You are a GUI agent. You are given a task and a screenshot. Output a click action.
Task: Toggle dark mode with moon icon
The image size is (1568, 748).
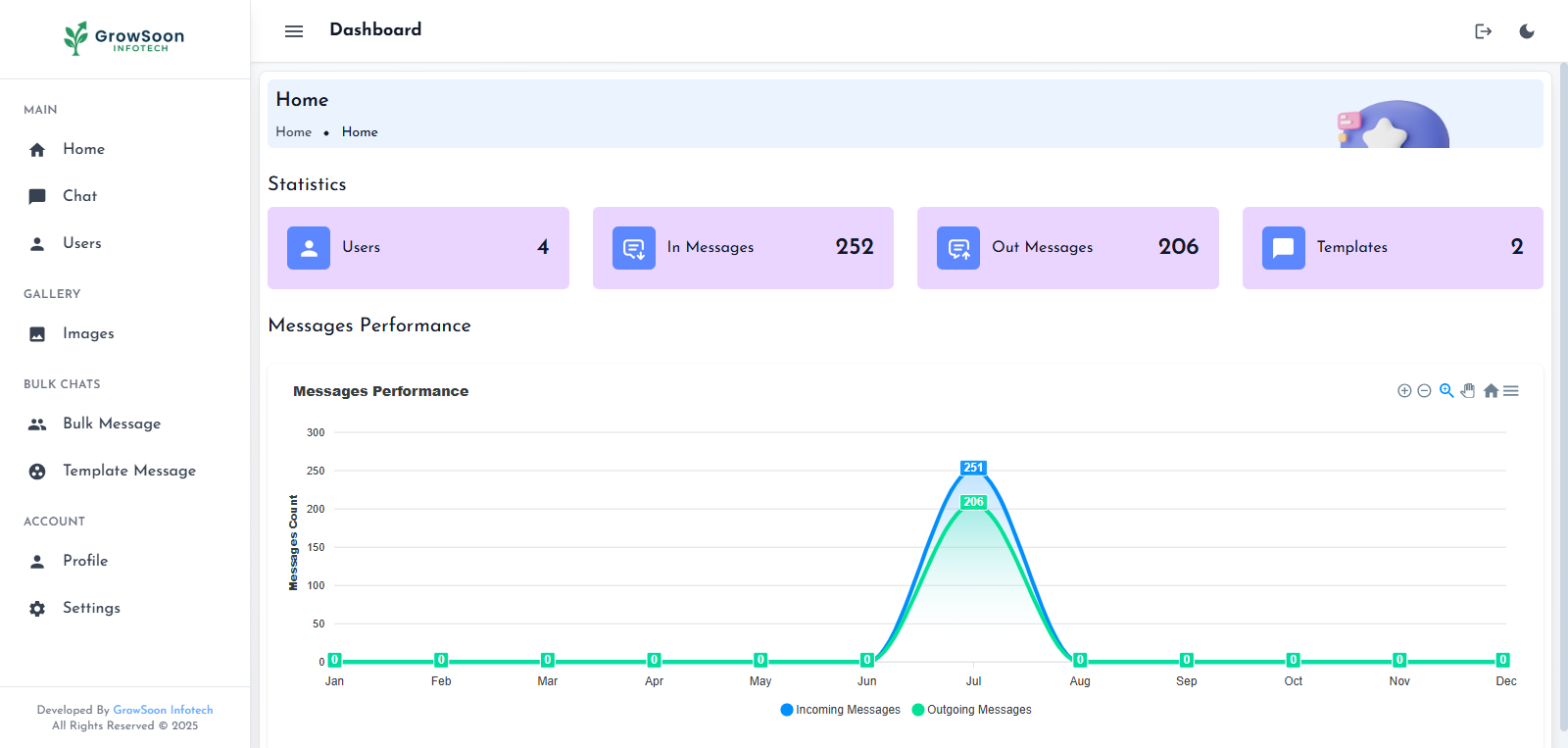pos(1527,31)
